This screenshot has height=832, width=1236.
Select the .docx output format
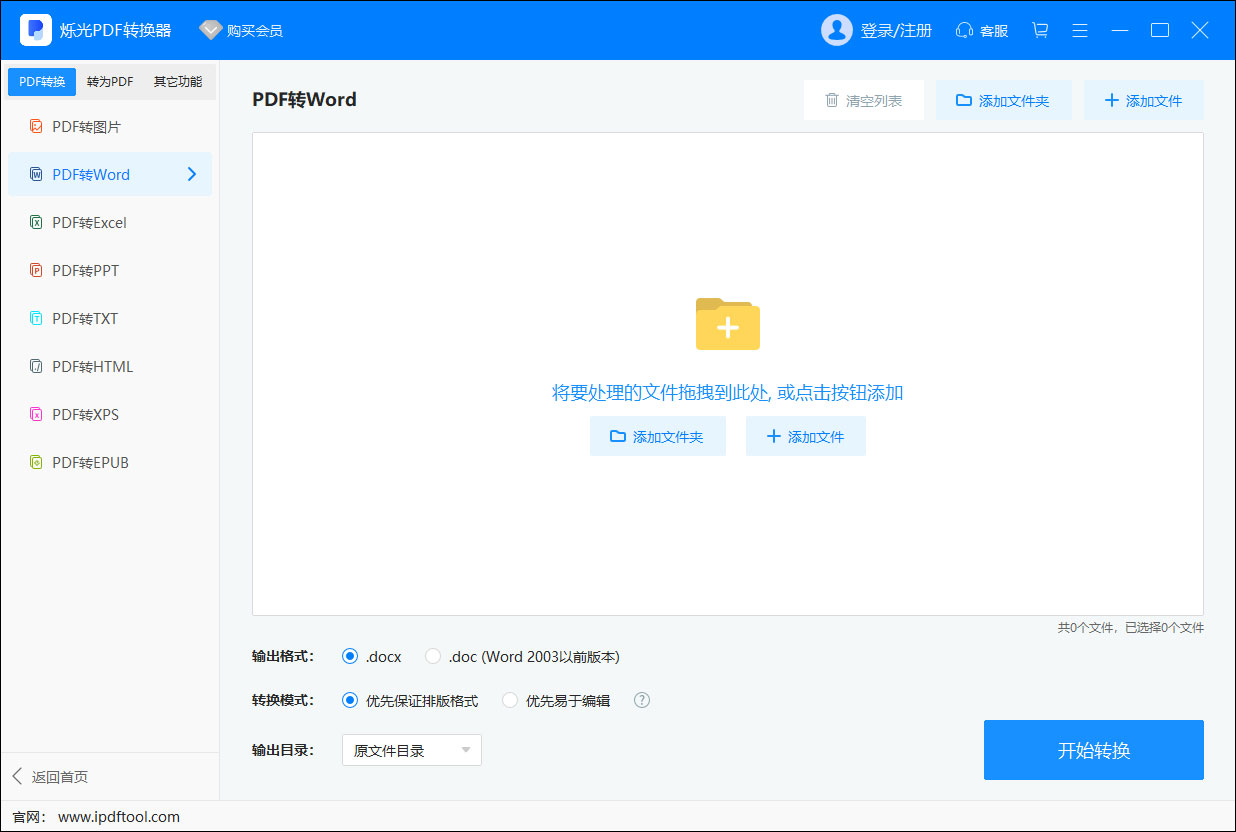tap(350, 657)
